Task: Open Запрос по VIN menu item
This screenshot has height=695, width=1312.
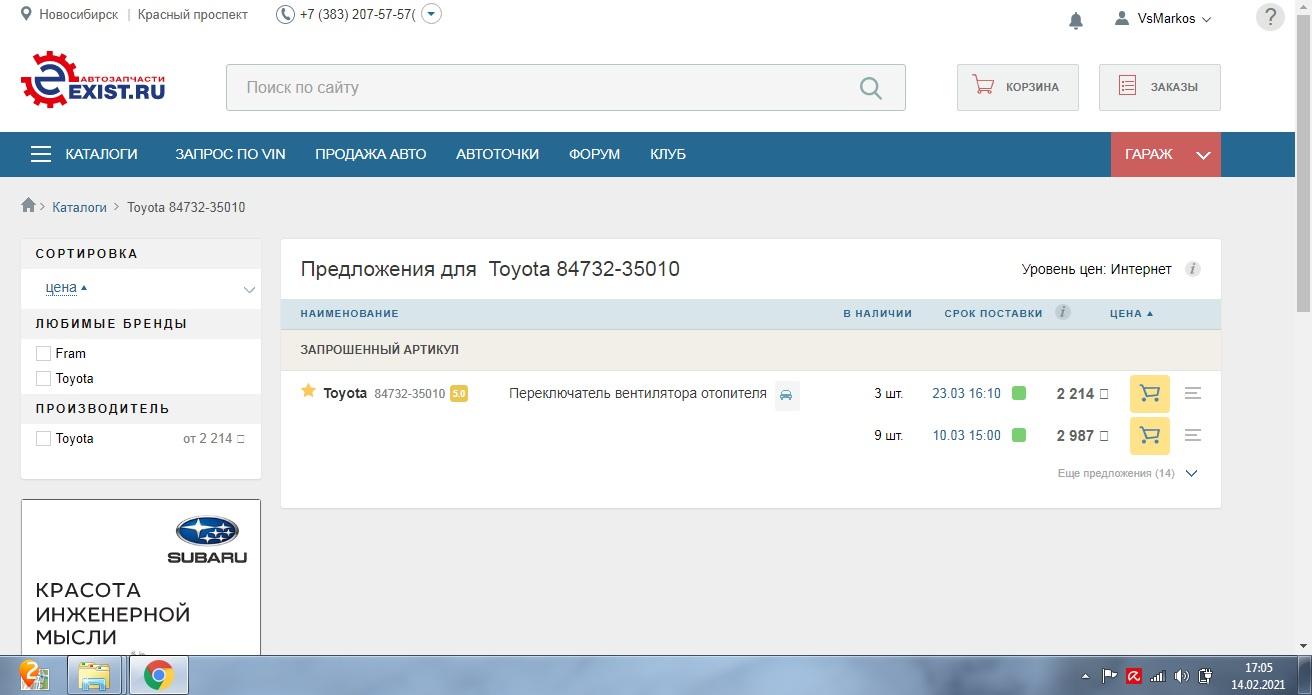Action: (x=230, y=154)
